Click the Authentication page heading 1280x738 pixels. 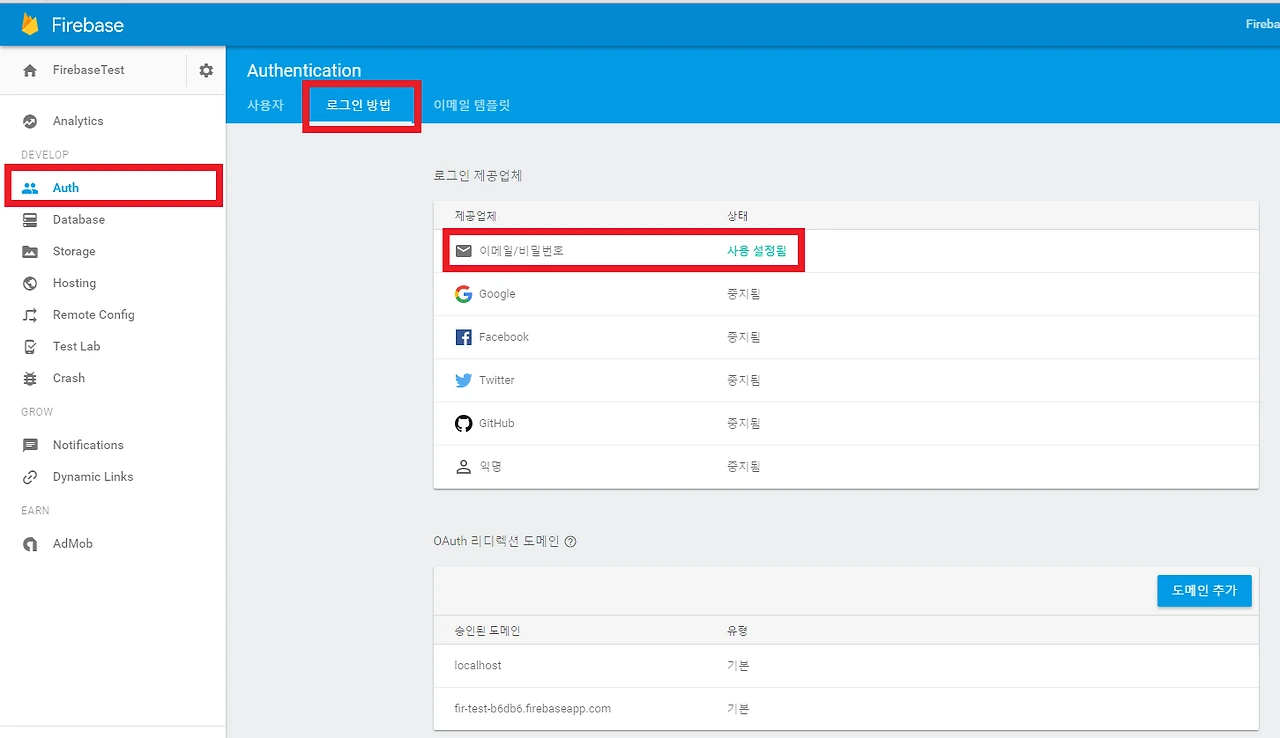point(304,70)
